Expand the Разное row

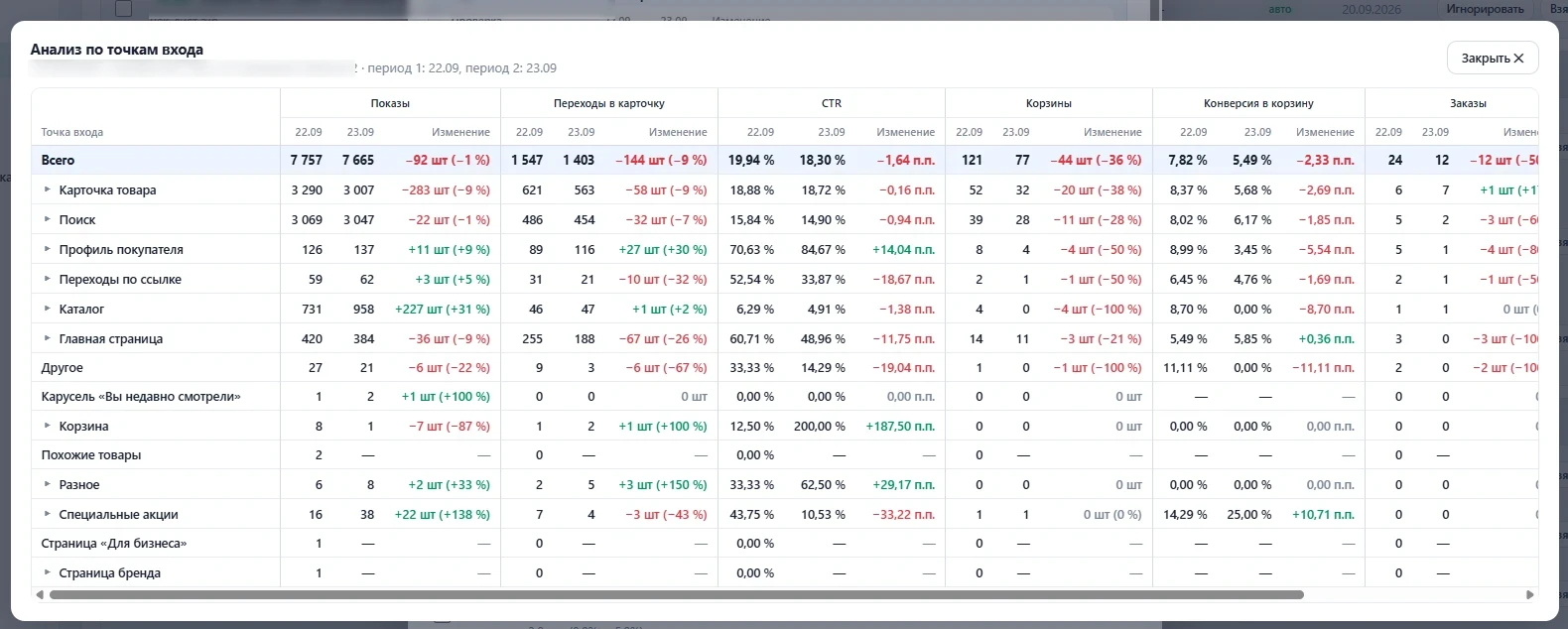point(47,484)
